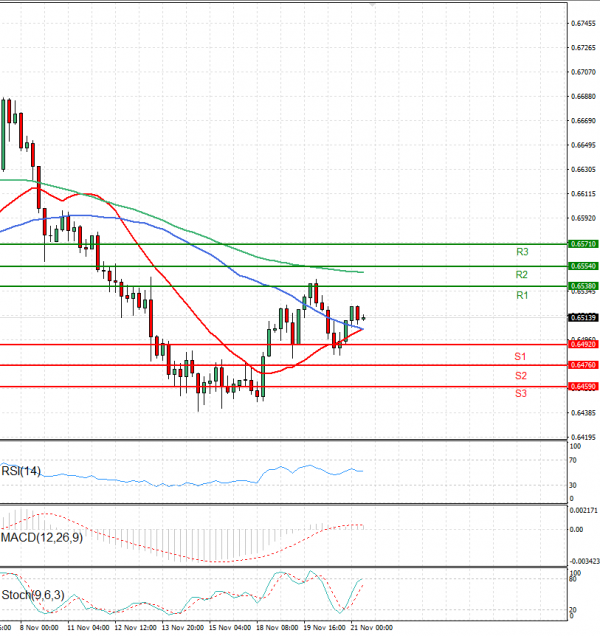This screenshot has height=636, width=600.
Task: Click the Stoch(9,6,3) indicator label
Action: [x=32, y=596]
